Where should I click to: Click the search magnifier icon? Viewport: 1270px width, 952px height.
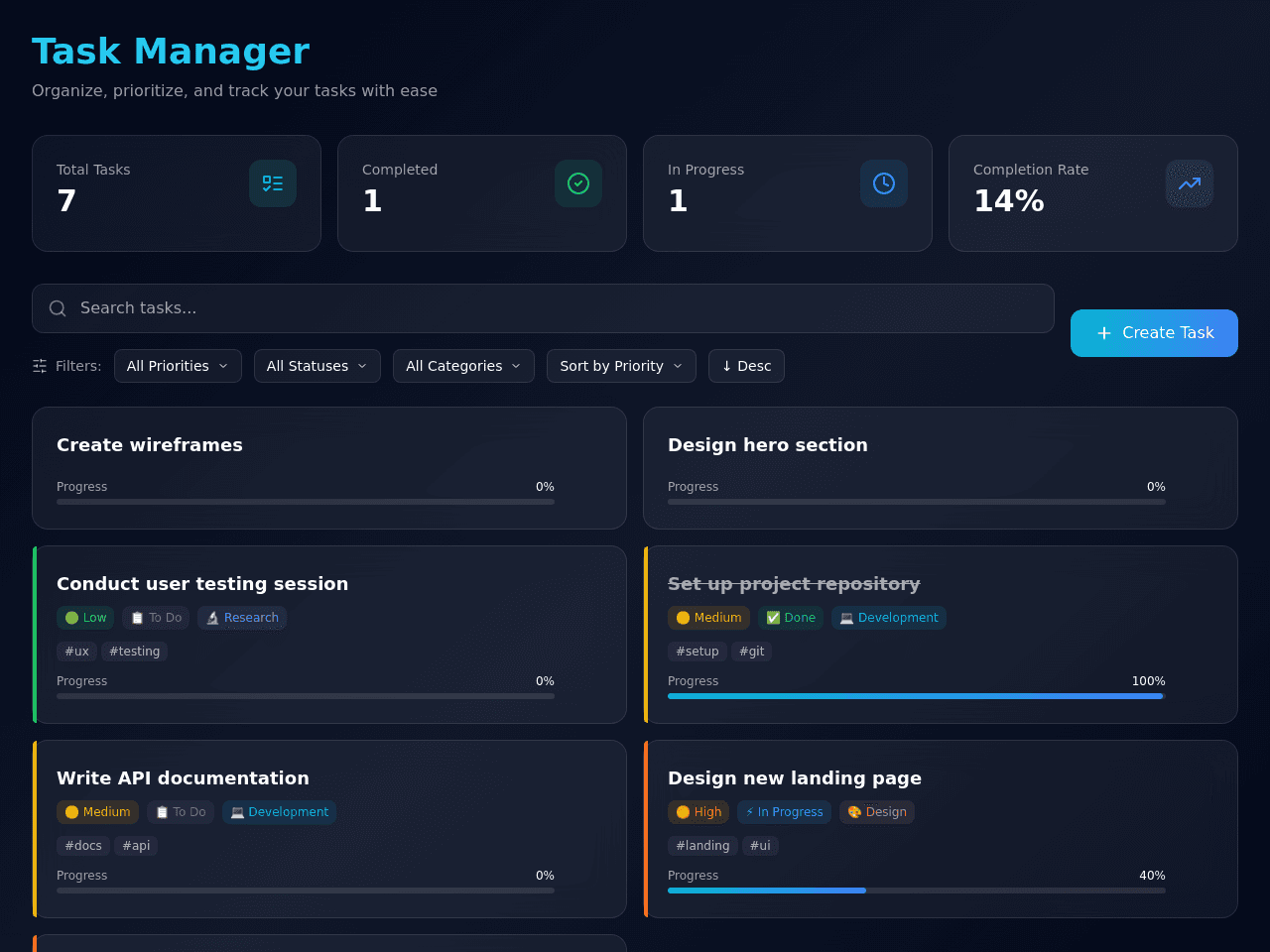tap(58, 308)
